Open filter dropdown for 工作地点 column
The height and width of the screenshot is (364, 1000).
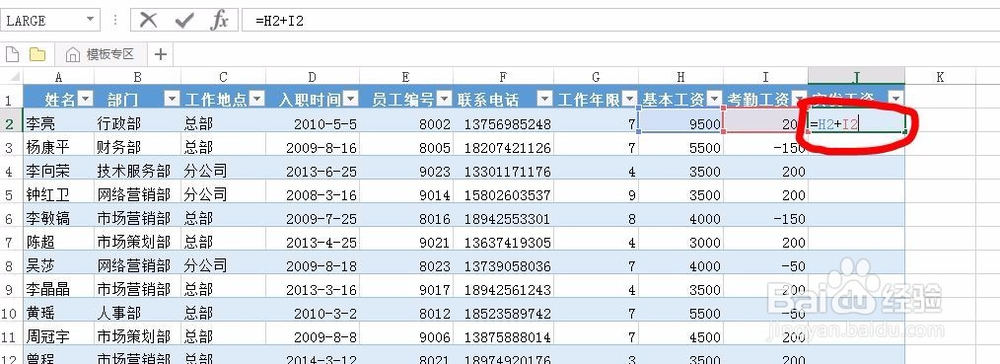point(256,99)
